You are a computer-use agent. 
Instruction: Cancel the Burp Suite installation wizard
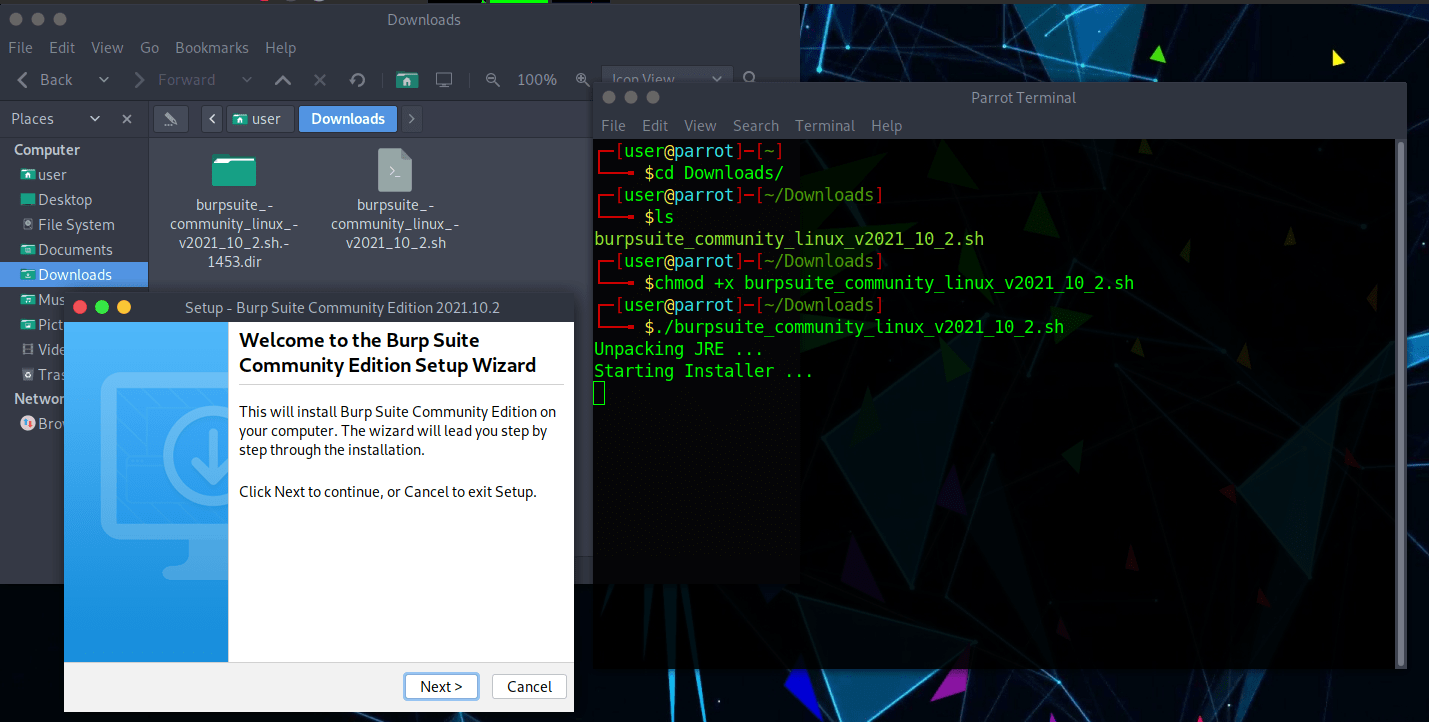(529, 686)
